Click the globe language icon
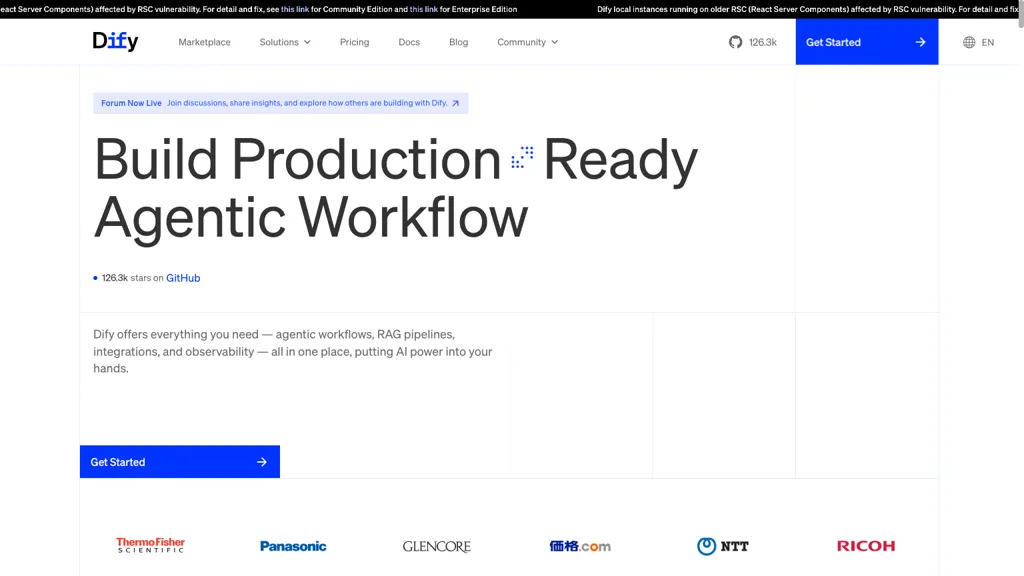1024x576 pixels. 969,42
